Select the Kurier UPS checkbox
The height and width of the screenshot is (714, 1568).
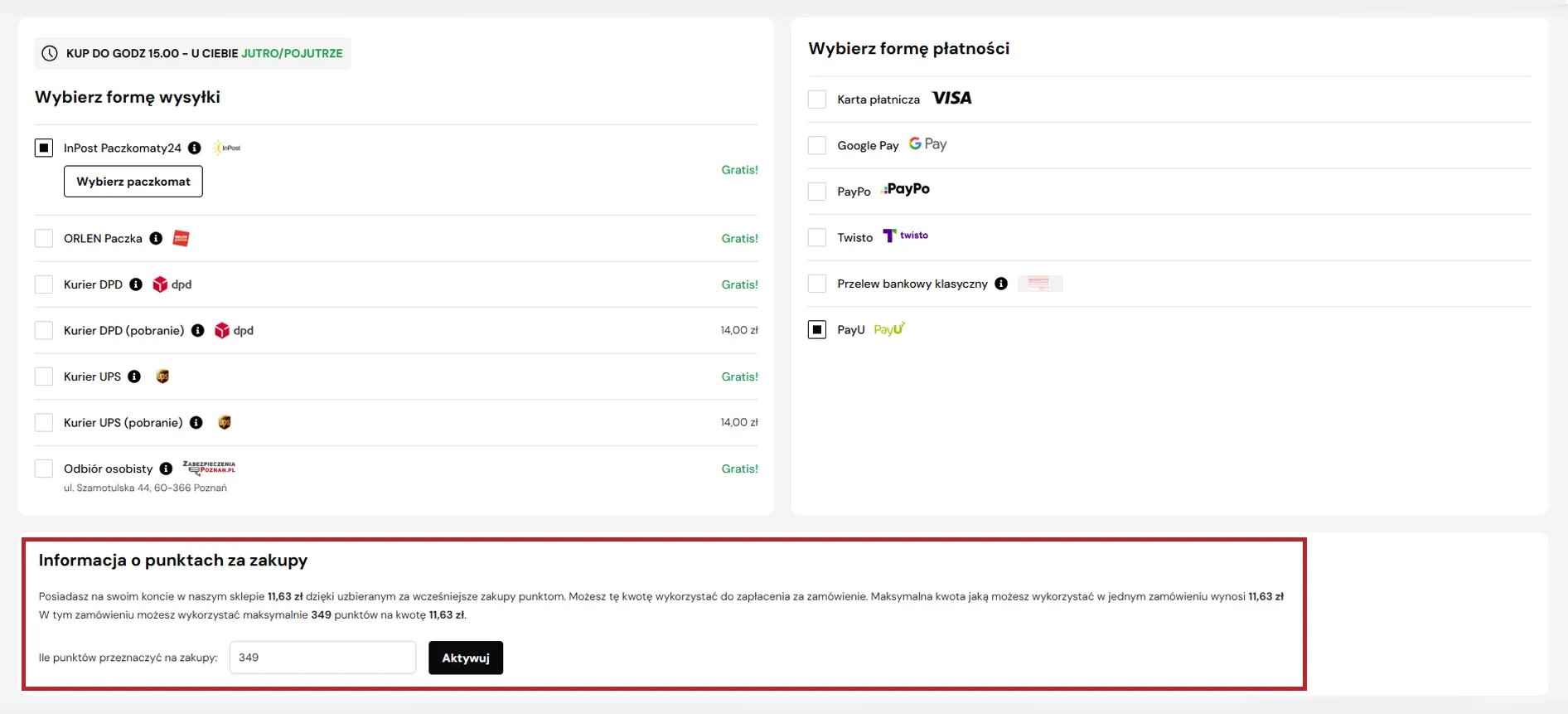44,376
